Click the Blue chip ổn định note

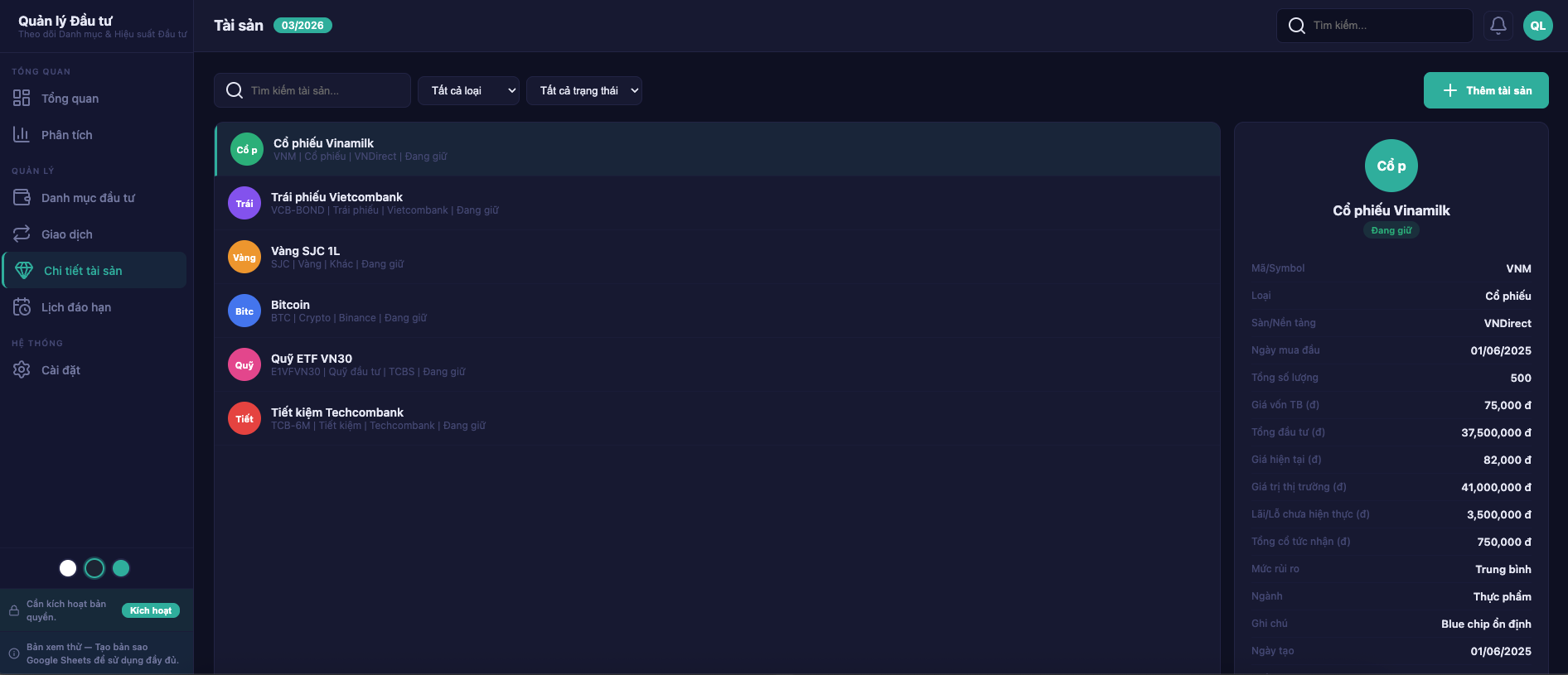click(1486, 624)
